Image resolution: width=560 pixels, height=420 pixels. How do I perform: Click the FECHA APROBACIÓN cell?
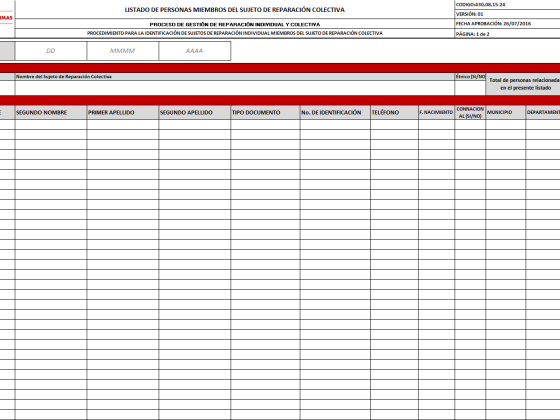coord(507,24)
